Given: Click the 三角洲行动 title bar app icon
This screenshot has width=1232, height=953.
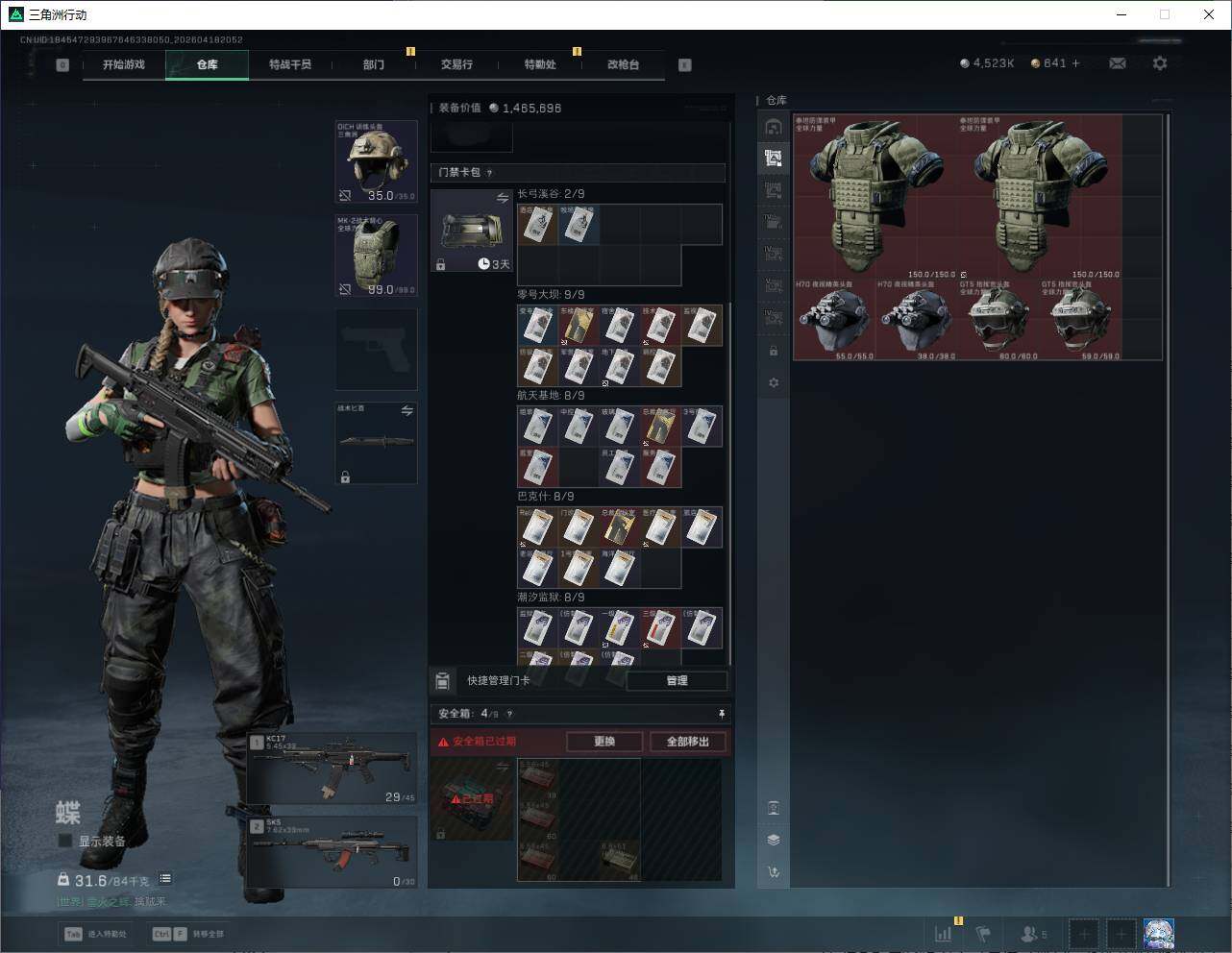Looking at the screenshot, I should pos(15,14).
